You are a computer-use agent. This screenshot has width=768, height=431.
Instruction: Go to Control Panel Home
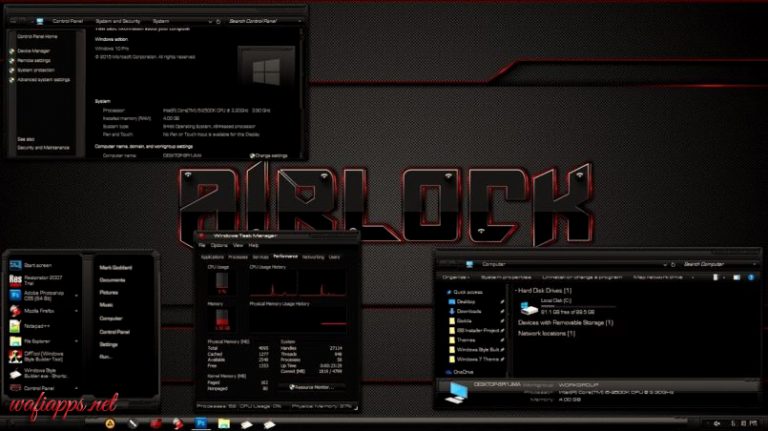coord(37,37)
